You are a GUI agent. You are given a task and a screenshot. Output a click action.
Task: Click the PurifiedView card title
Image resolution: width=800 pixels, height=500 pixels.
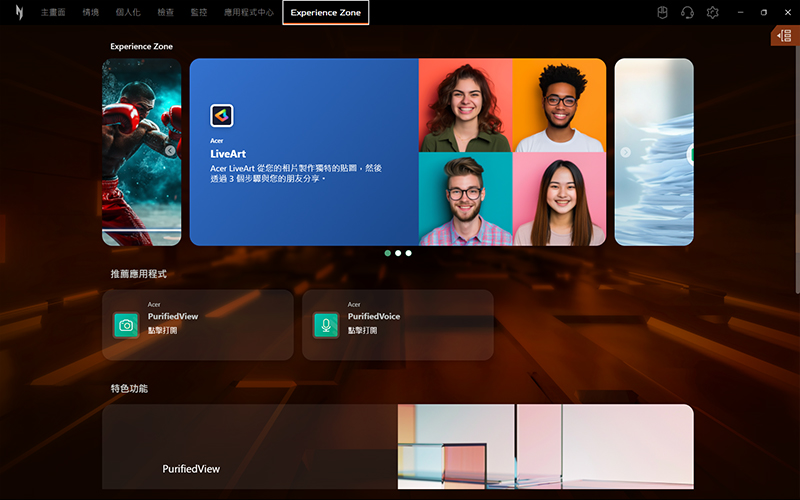click(173, 316)
